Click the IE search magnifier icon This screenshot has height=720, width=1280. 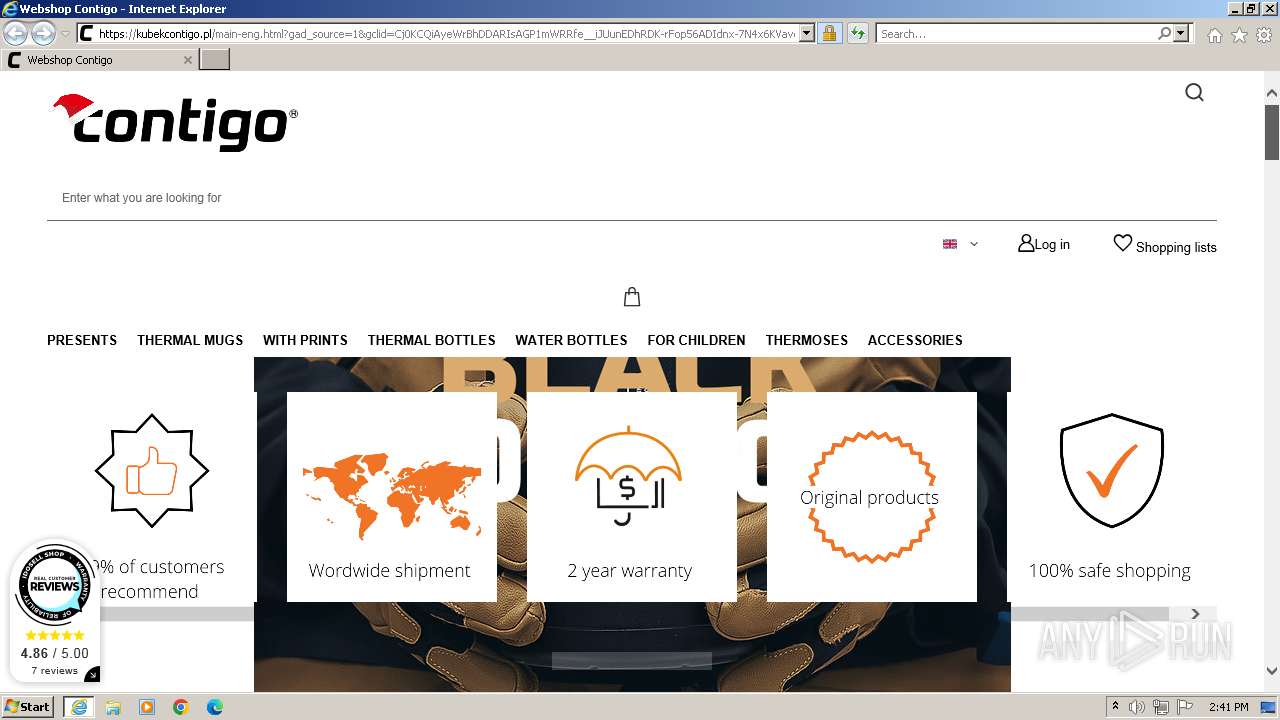1164,33
